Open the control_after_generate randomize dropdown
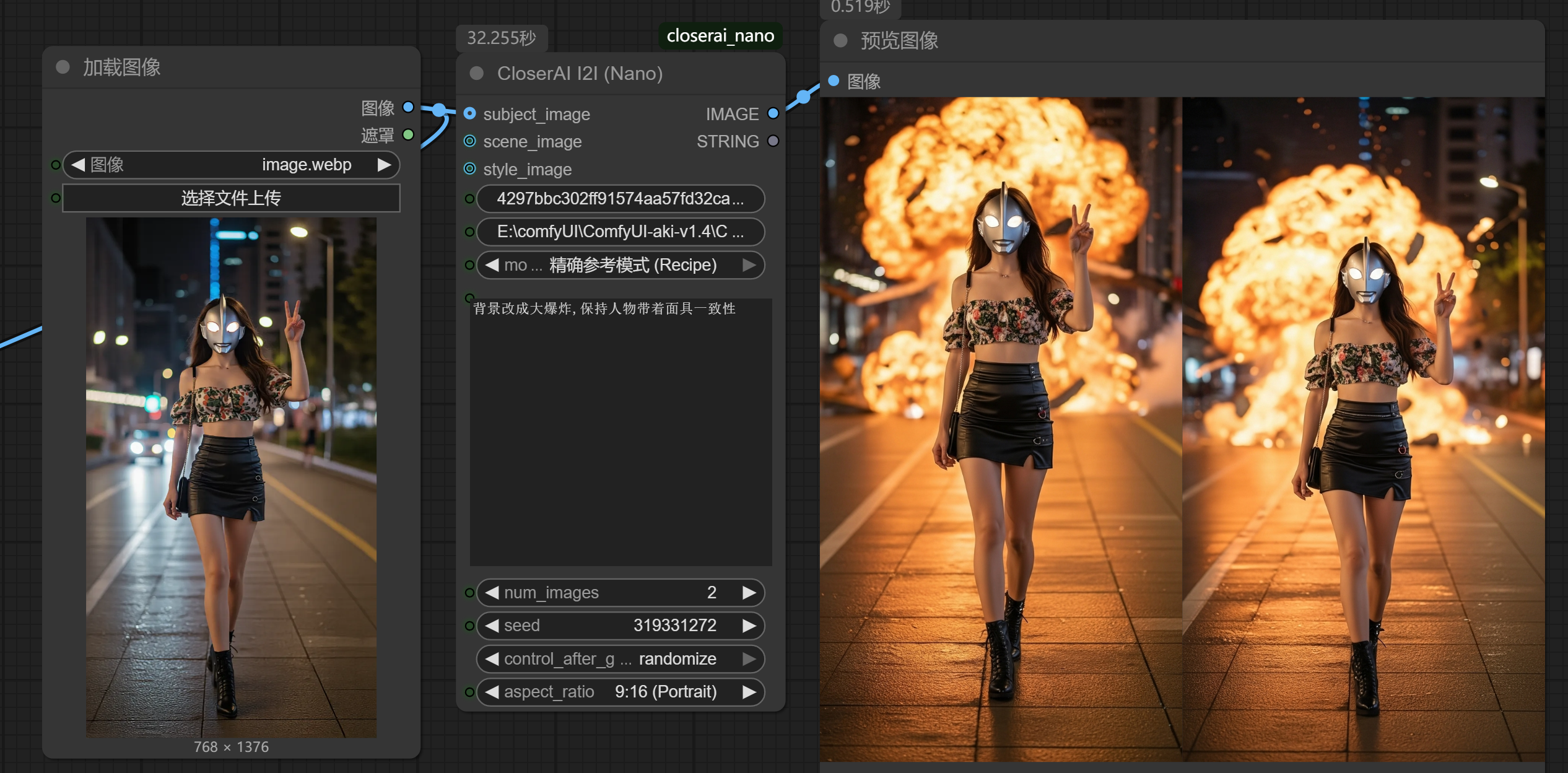This screenshot has width=1568, height=773. pos(621,659)
